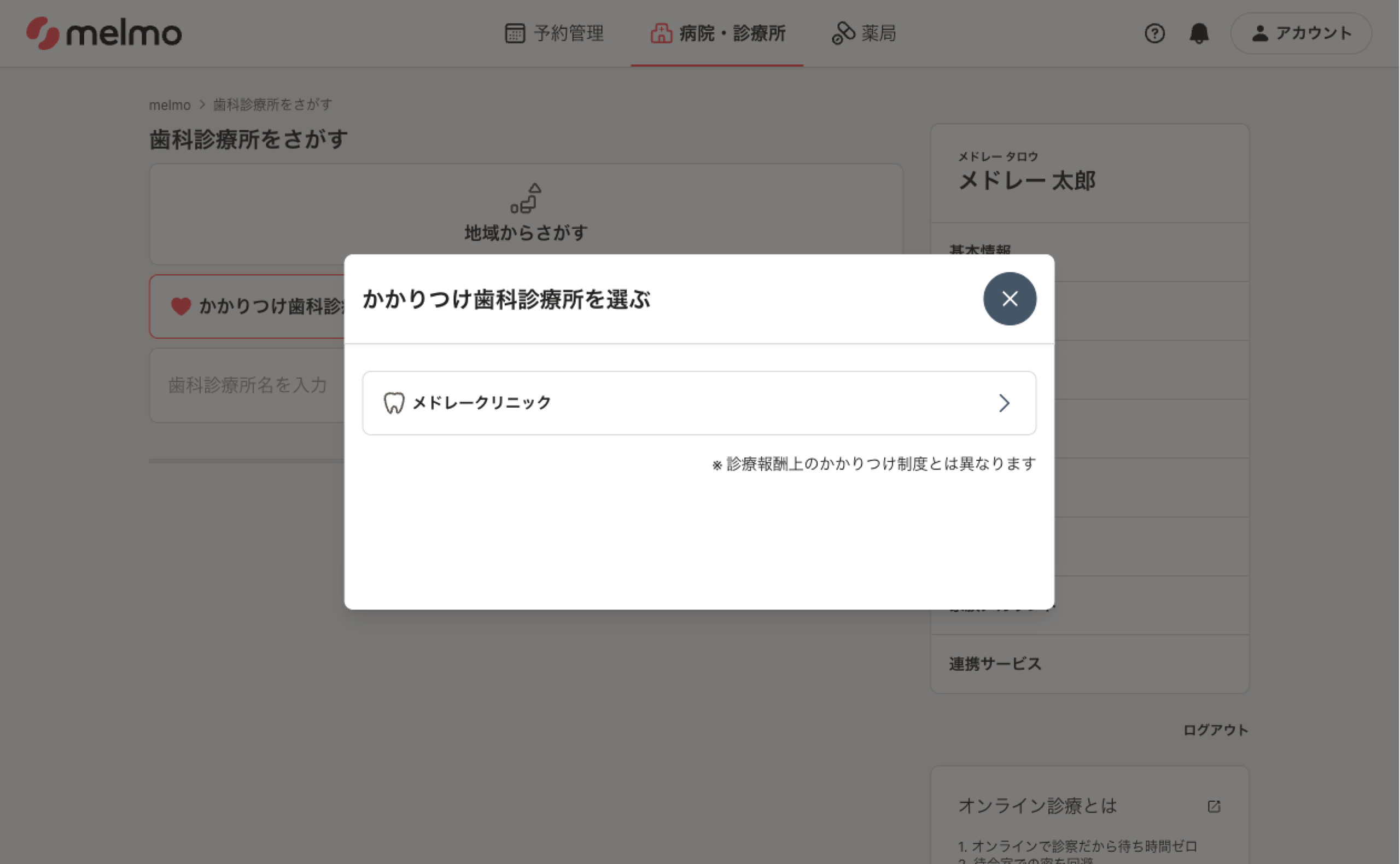Click the red heart かかりつけ icon
The image size is (1400, 864).
(181, 306)
